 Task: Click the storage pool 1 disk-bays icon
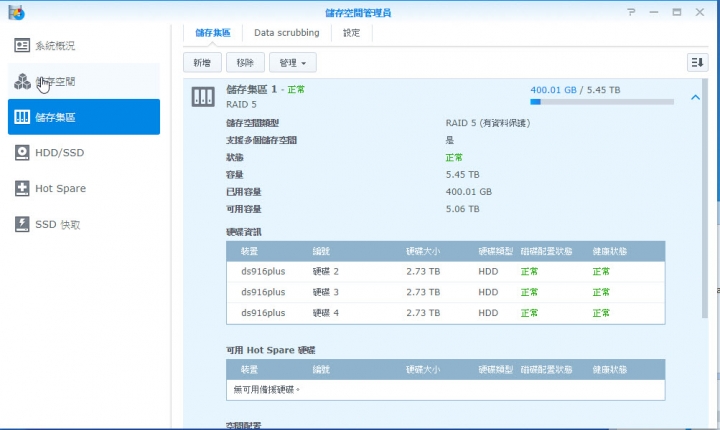(x=203, y=97)
